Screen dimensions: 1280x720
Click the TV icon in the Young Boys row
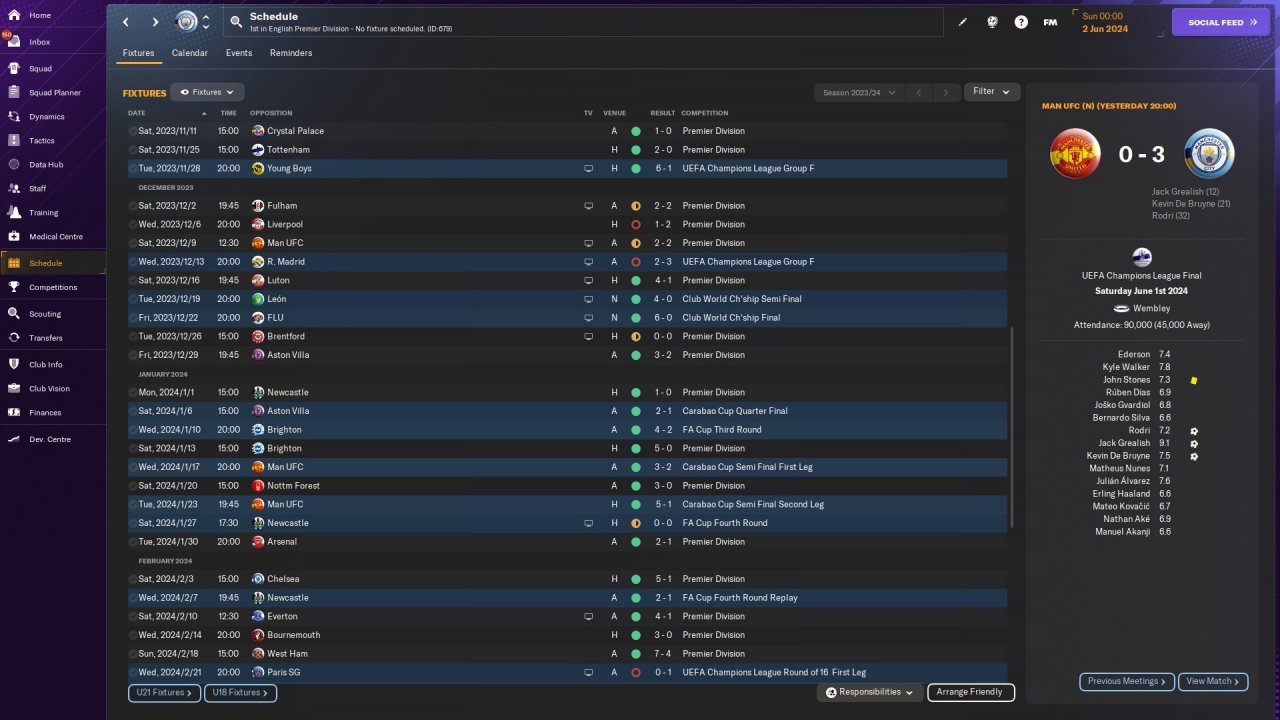point(589,169)
